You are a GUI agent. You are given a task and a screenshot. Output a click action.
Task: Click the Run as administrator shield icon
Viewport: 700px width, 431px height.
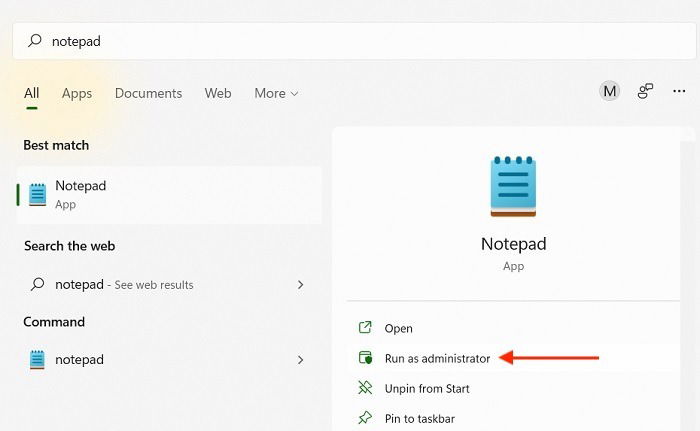pos(365,358)
